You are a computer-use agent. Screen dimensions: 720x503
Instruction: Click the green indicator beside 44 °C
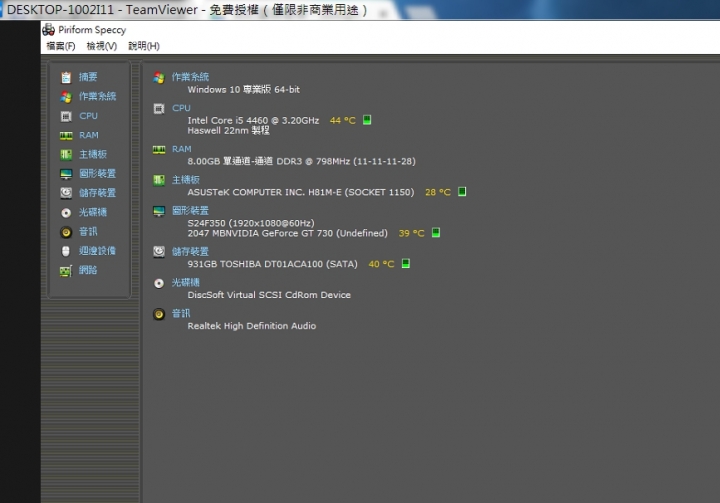[367, 120]
